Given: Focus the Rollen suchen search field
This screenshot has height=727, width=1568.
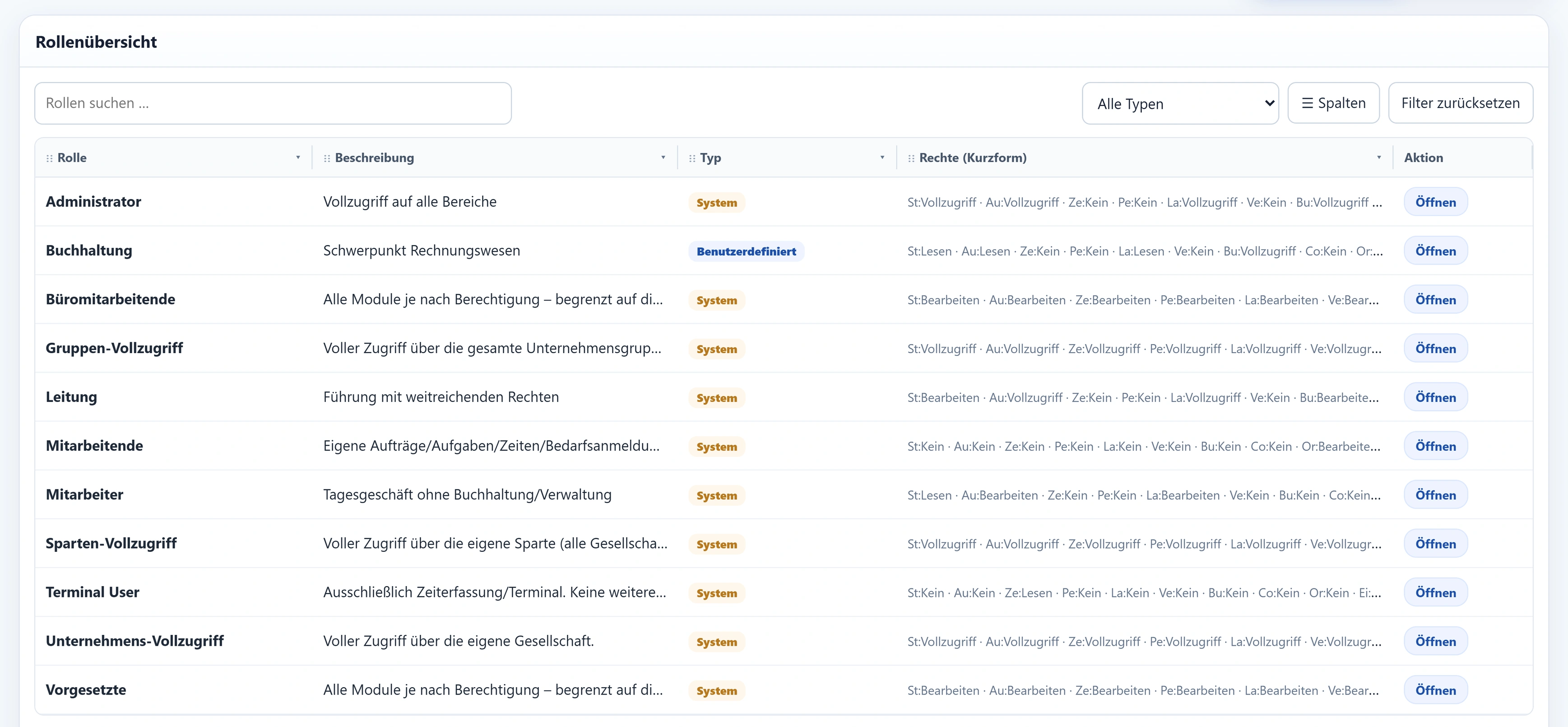Looking at the screenshot, I should (273, 103).
